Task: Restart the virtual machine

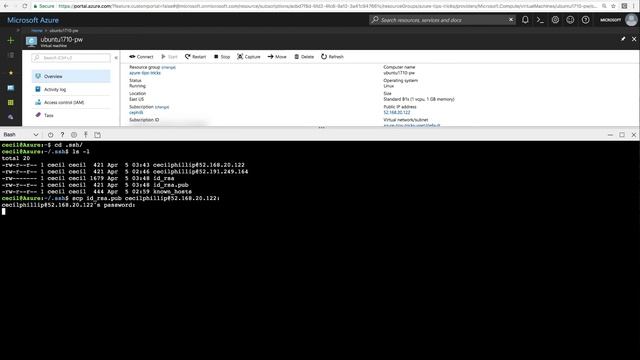Action: [196, 57]
